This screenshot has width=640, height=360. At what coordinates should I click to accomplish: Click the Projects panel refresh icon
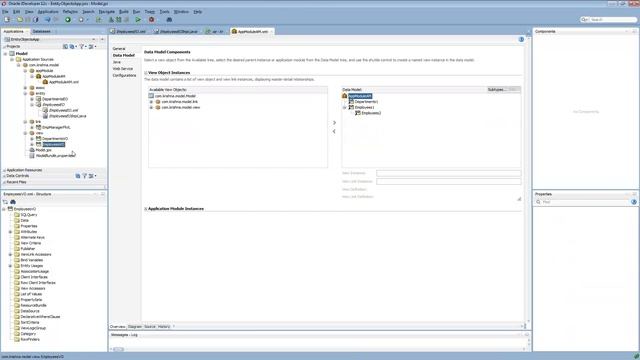pyautogui.click(x=72, y=47)
